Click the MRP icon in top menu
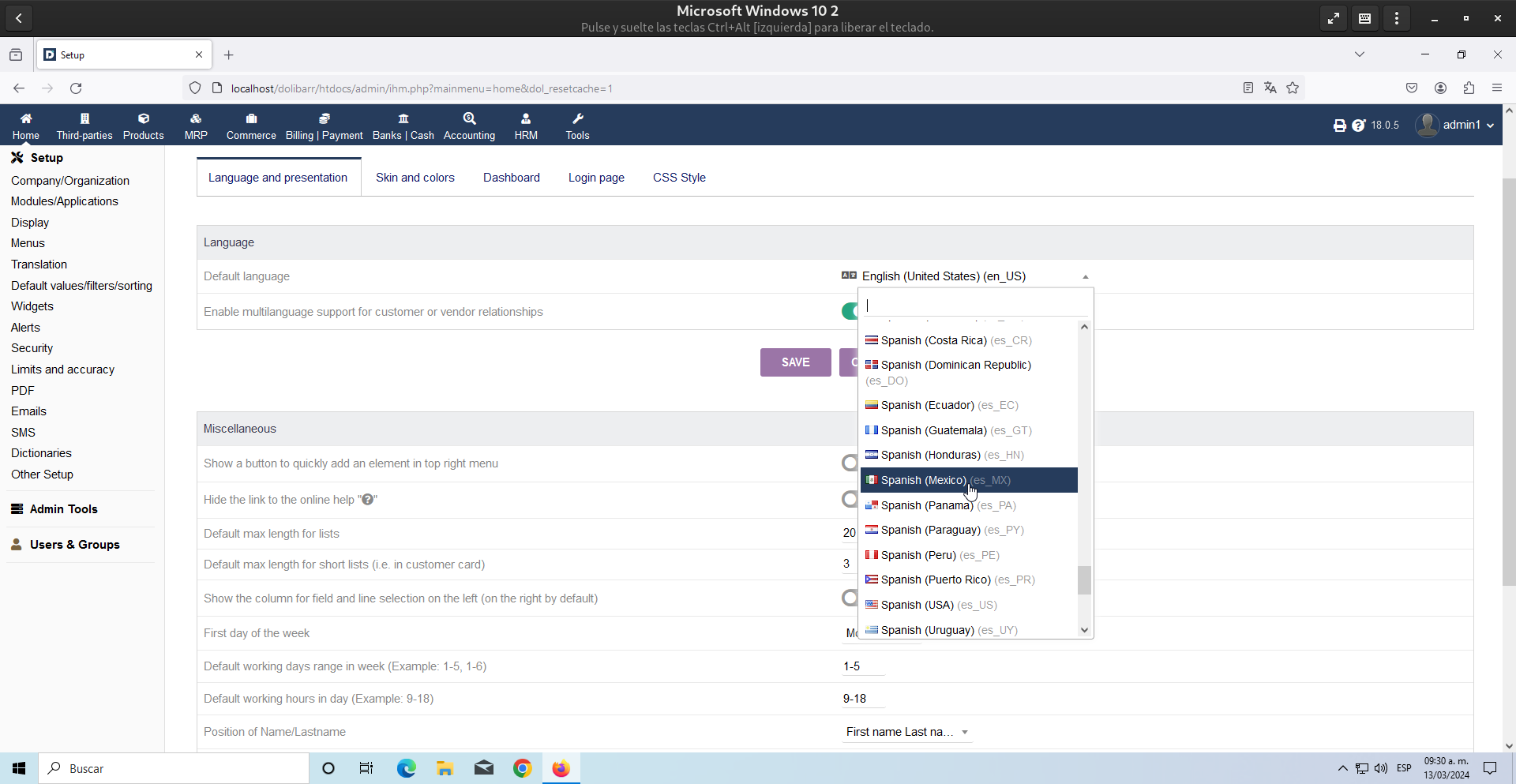Screen dimensions: 1516x784 196,119
